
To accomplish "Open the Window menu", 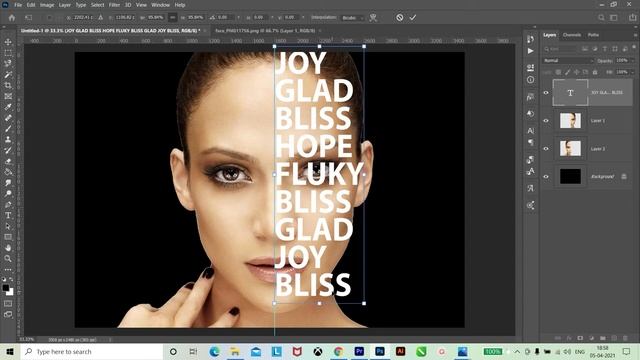I will 160,5.
